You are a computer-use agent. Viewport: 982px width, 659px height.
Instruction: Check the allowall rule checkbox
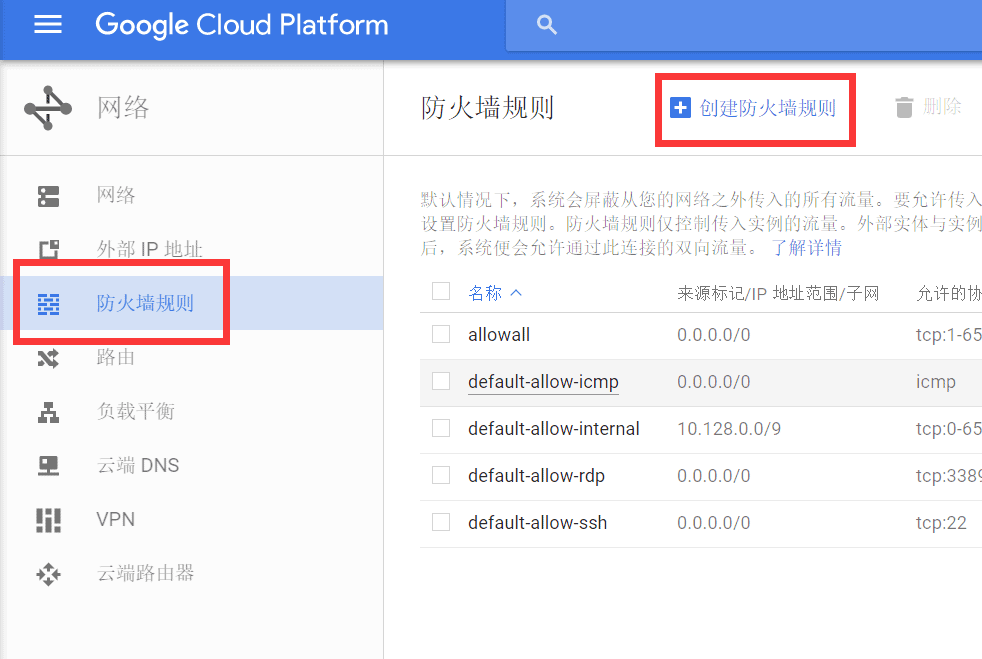click(441, 334)
